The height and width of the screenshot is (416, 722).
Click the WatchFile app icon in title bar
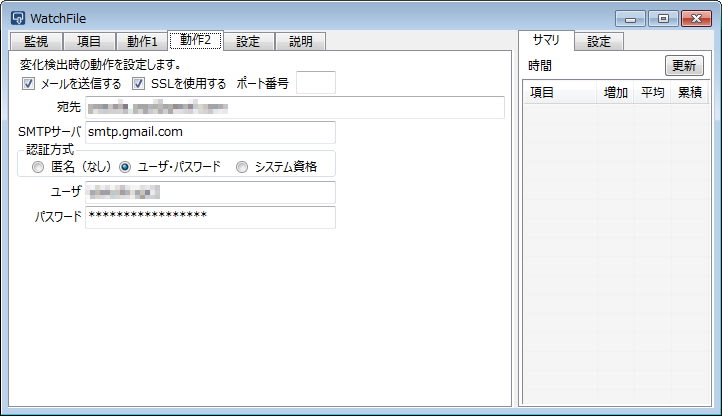[17, 17]
